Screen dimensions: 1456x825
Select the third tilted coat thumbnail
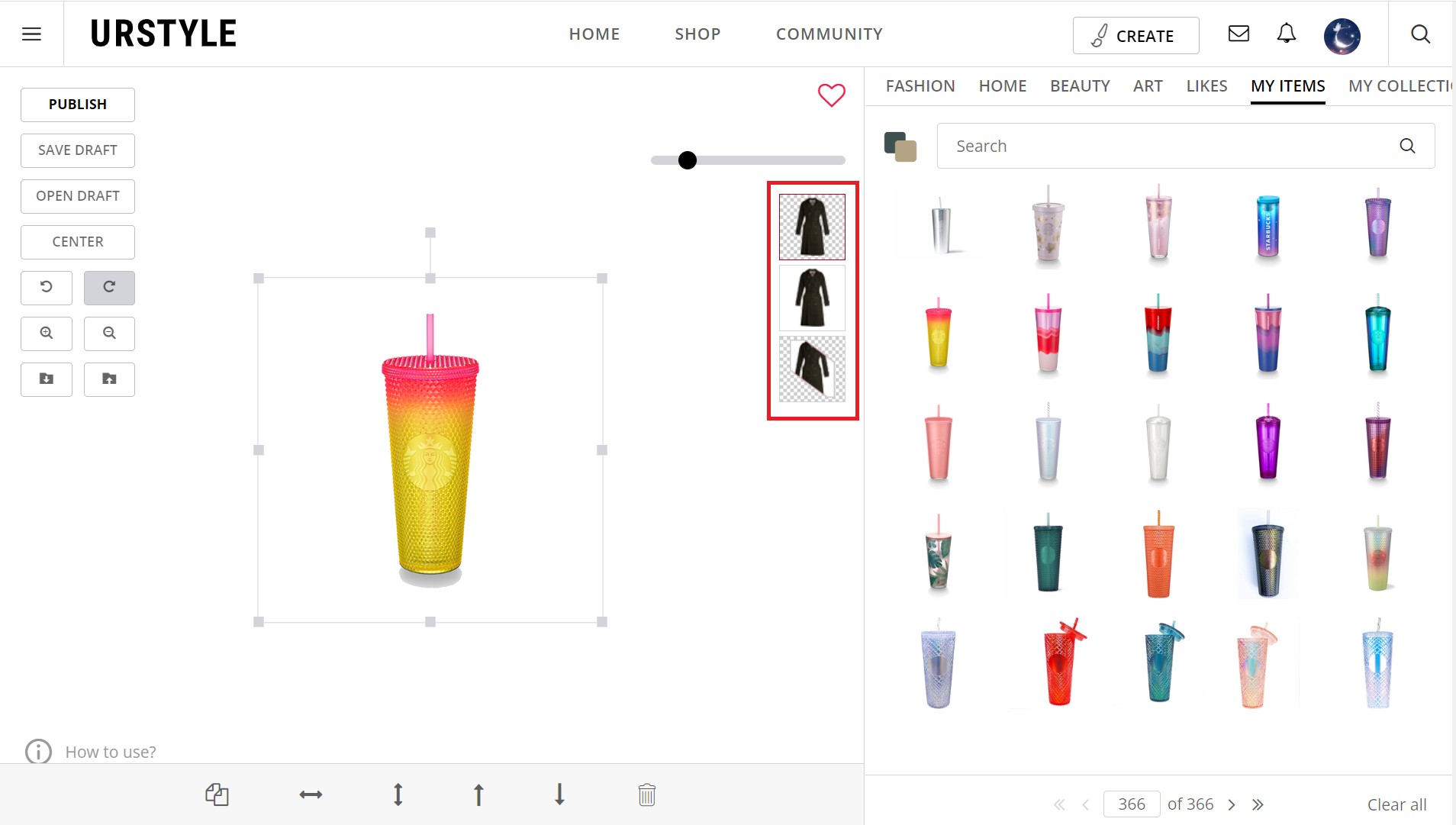[x=812, y=369]
